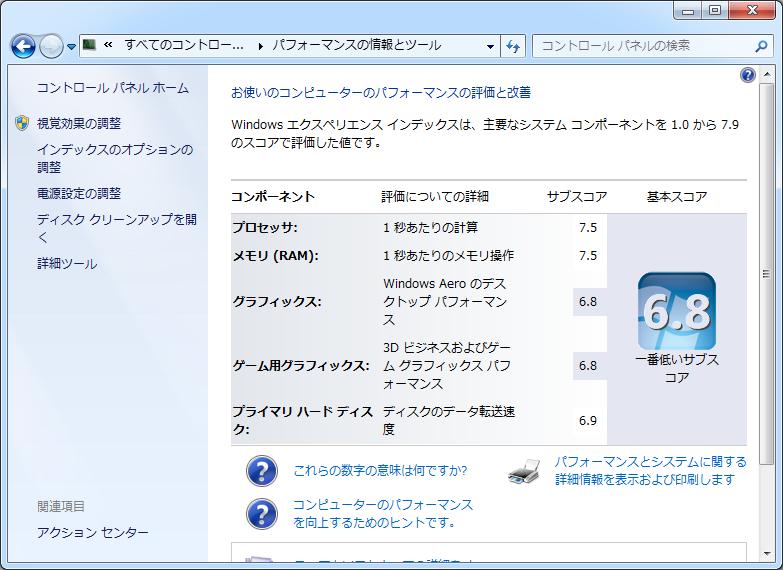Click the 6.9 disk subscore value
The height and width of the screenshot is (570, 783).
click(588, 420)
